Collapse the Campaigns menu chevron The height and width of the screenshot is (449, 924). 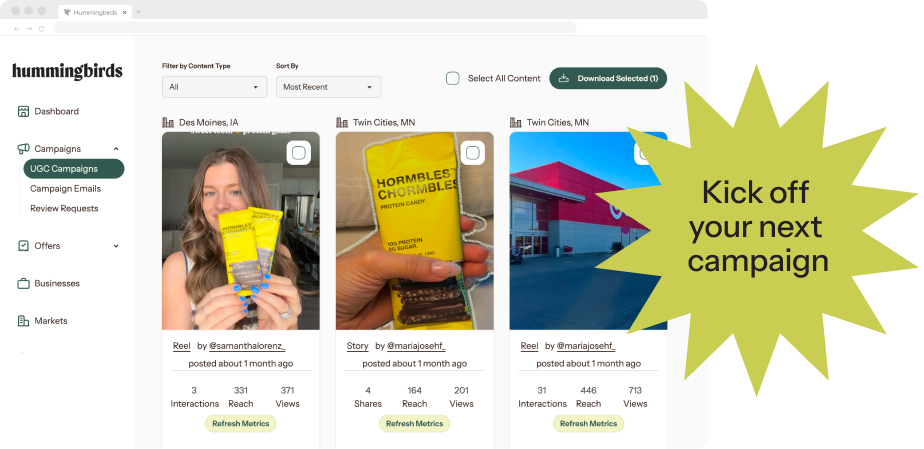tap(116, 149)
